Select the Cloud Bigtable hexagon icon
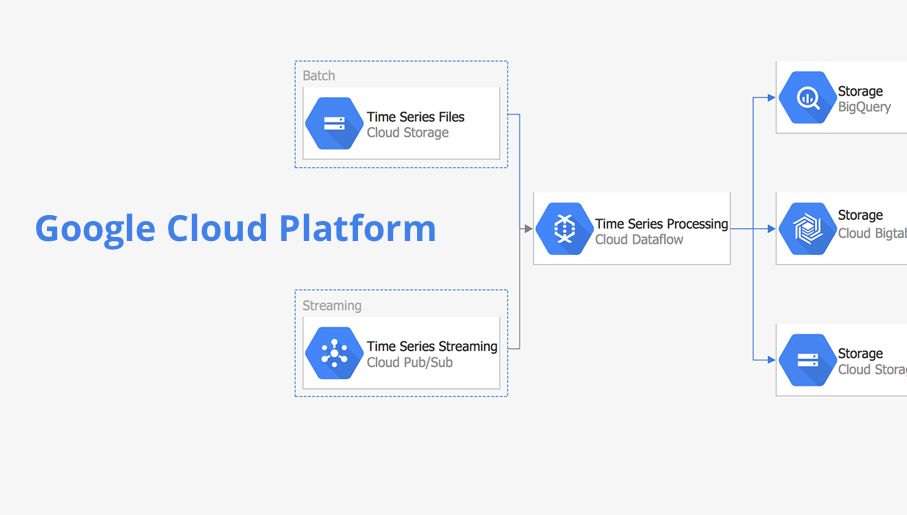 tap(808, 229)
